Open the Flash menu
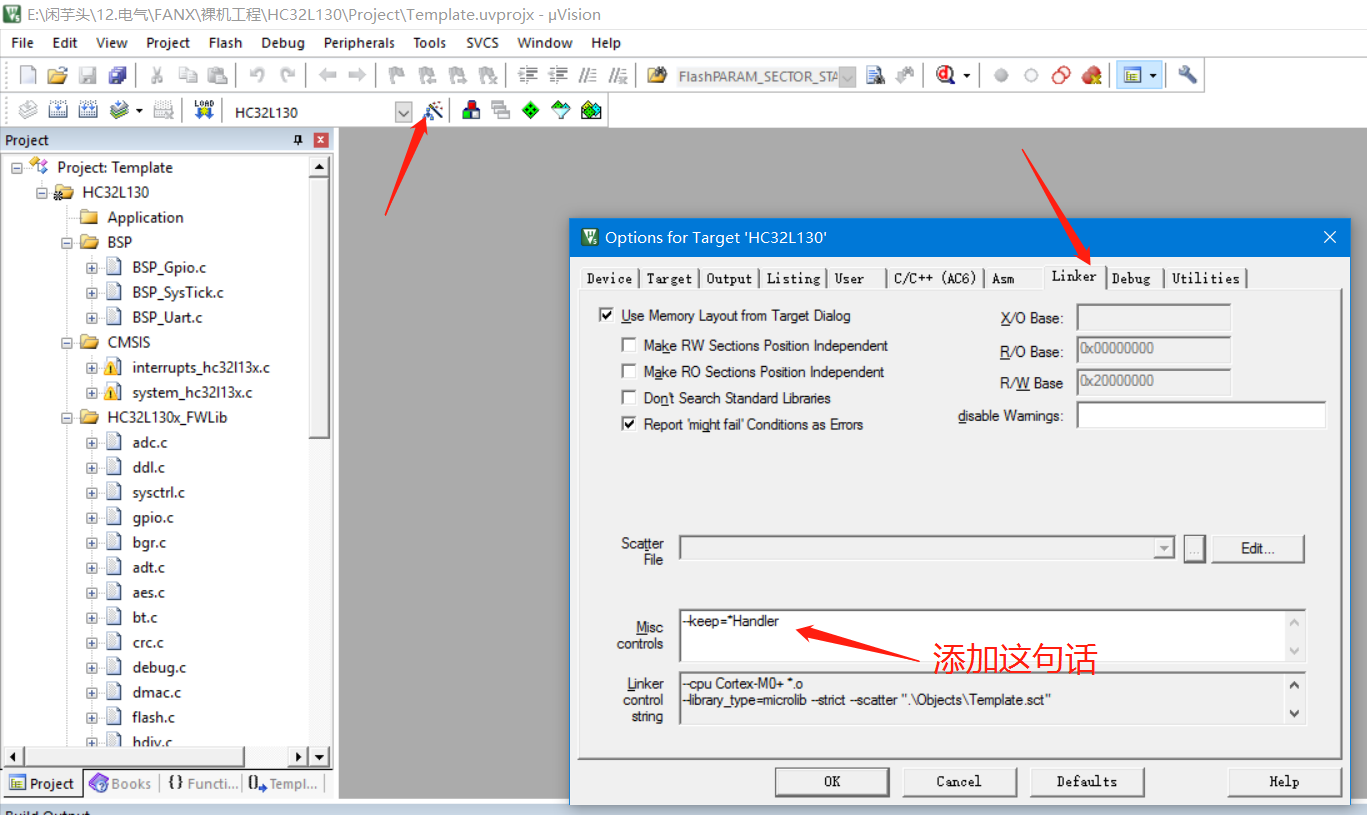 pyautogui.click(x=225, y=43)
